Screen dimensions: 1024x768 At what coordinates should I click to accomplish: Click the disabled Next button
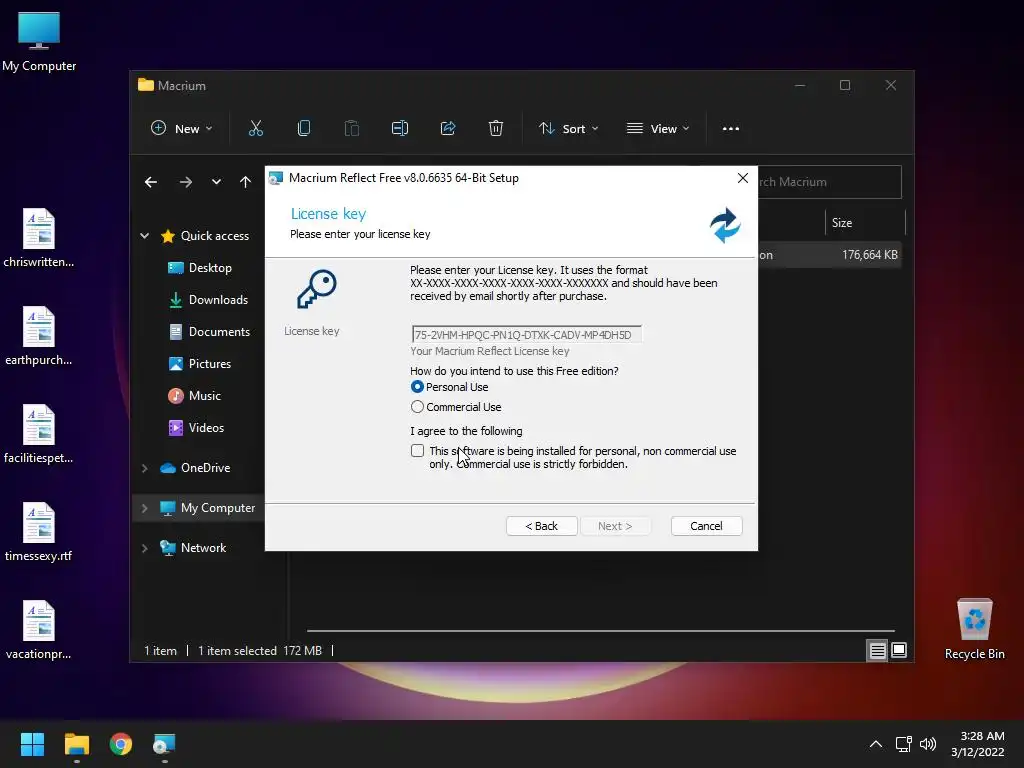(x=615, y=526)
